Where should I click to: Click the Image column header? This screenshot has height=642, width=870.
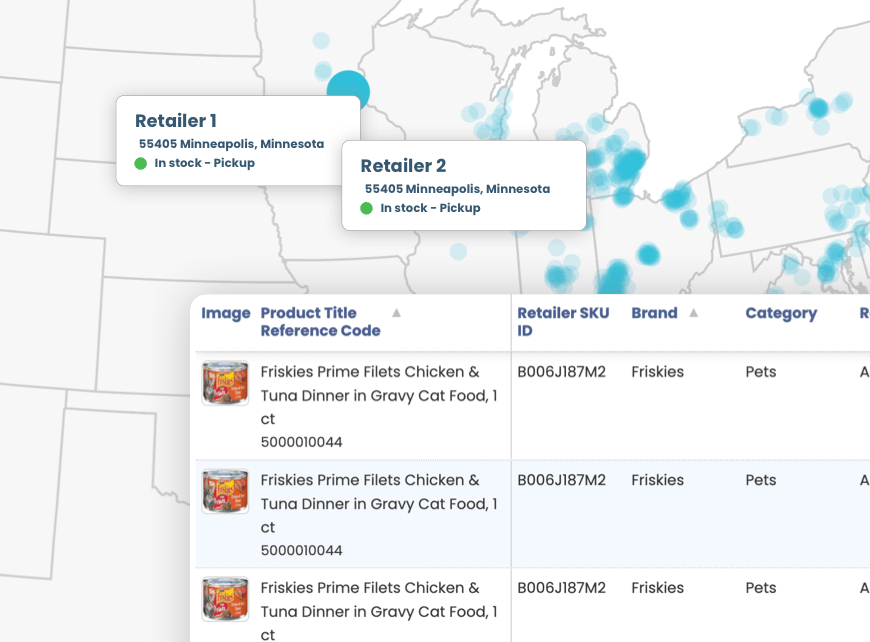(x=225, y=313)
